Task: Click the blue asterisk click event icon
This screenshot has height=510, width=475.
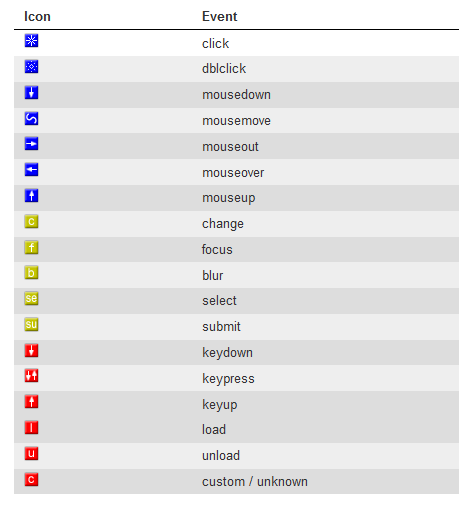Action: [x=31, y=41]
